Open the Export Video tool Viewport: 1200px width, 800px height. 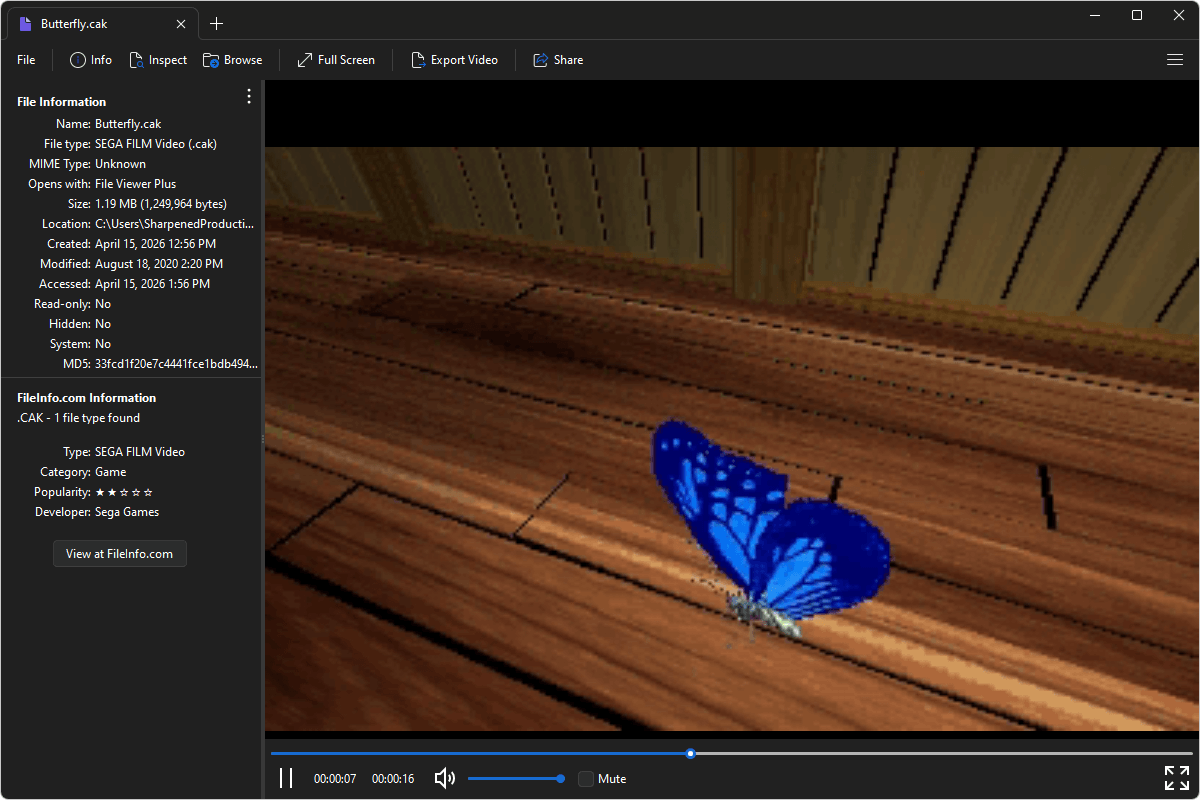(455, 60)
